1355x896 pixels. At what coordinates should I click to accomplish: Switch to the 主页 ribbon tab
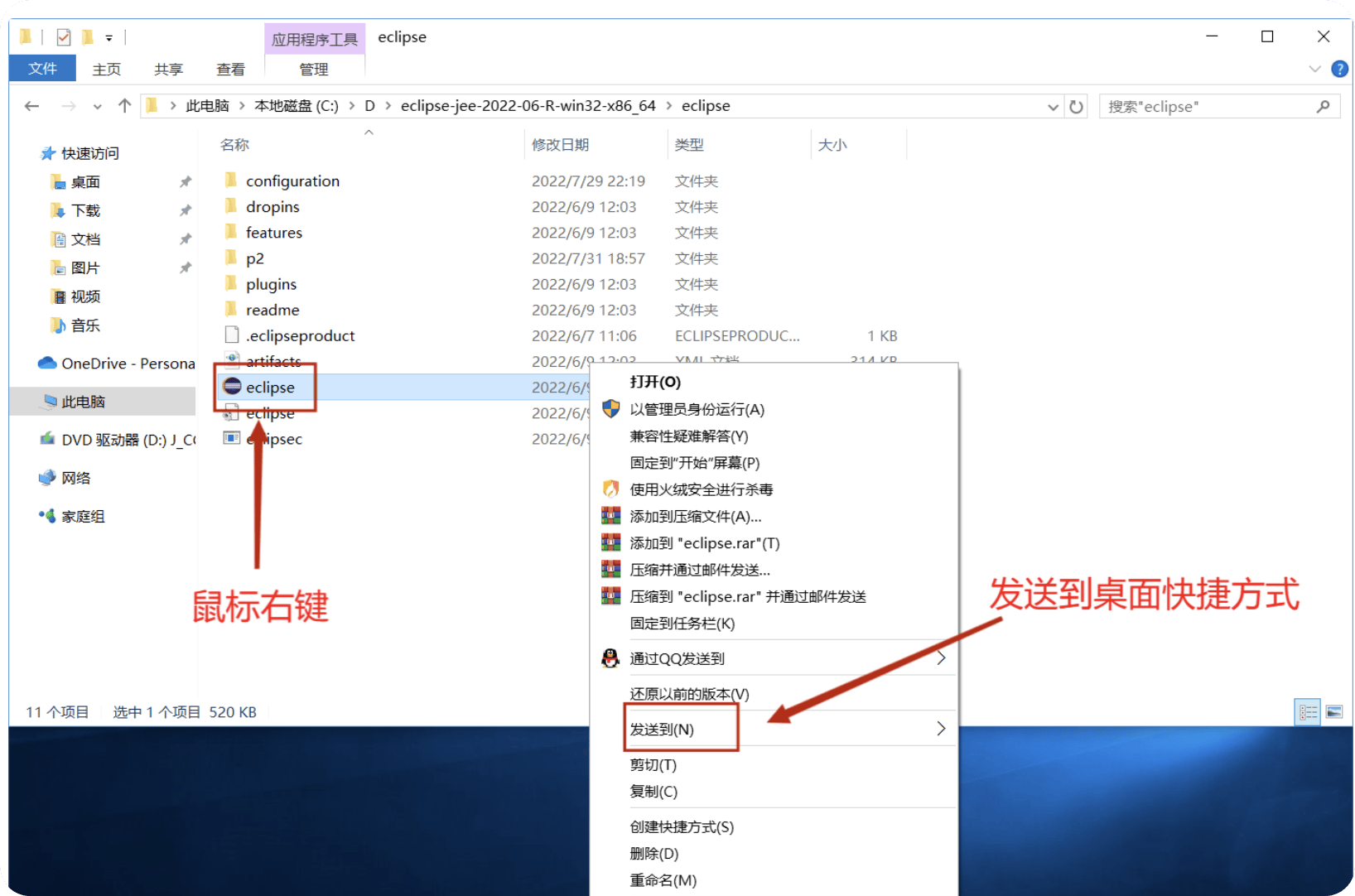pyautogui.click(x=106, y=70)
